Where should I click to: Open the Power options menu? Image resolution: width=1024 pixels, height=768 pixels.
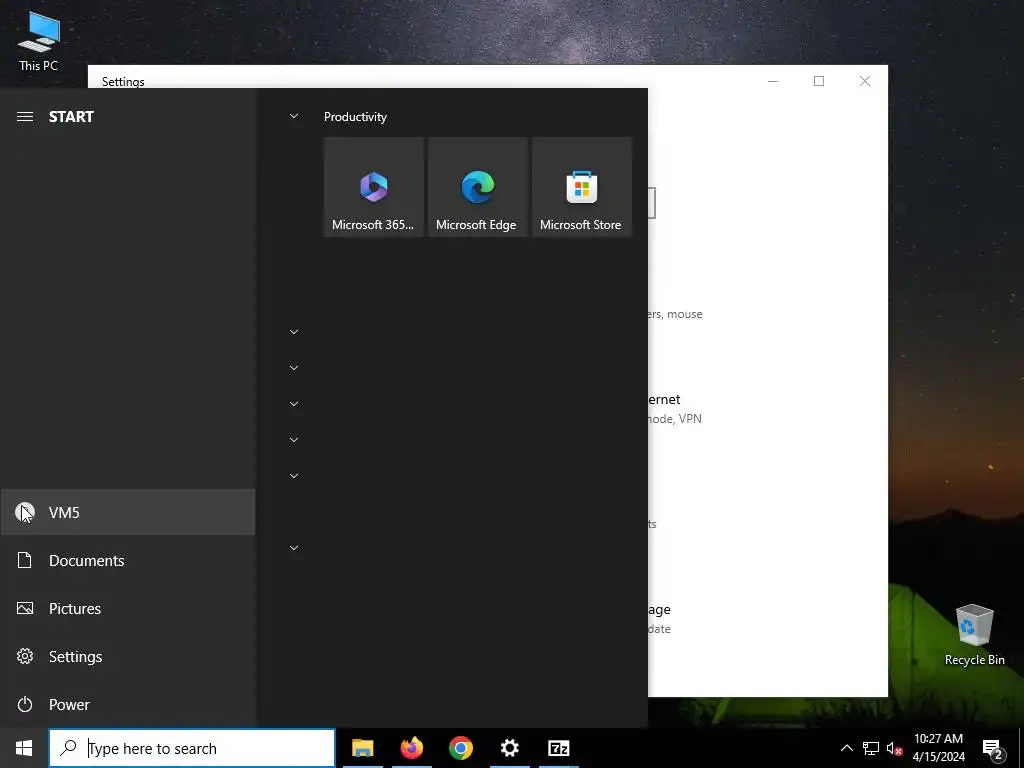pyautogui.click(x=128, y=705)
